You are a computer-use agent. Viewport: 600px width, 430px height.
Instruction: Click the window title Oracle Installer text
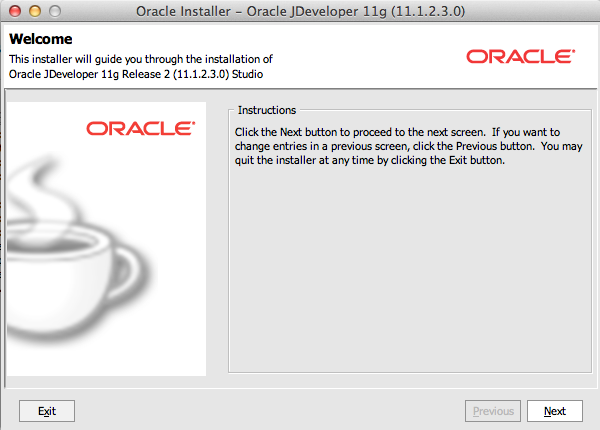point(300,11)
